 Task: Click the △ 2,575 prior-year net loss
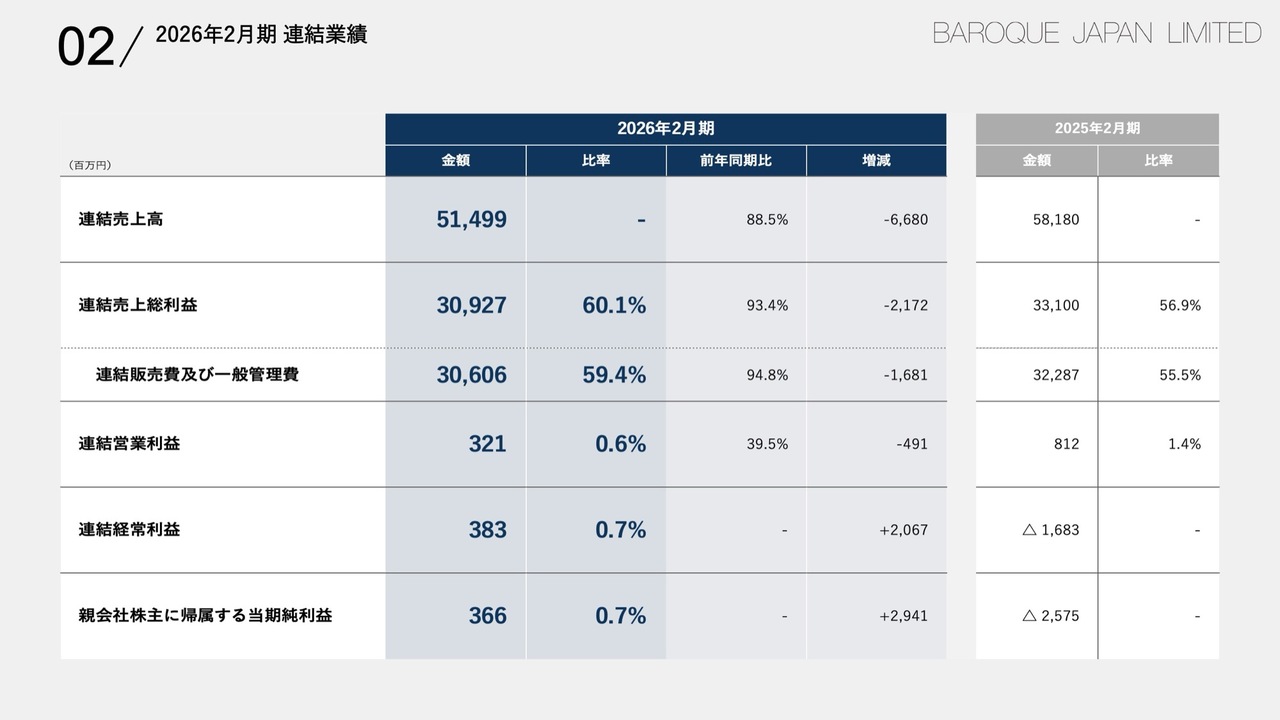[1050, 616]
